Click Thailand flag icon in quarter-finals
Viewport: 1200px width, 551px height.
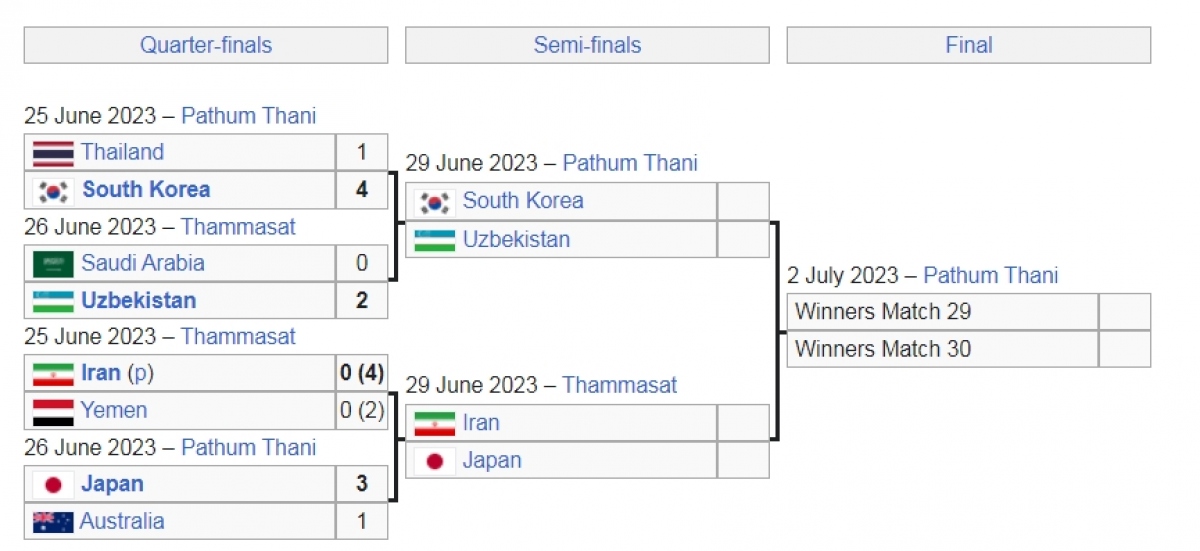pyautogui.click(x=53, y=153)
